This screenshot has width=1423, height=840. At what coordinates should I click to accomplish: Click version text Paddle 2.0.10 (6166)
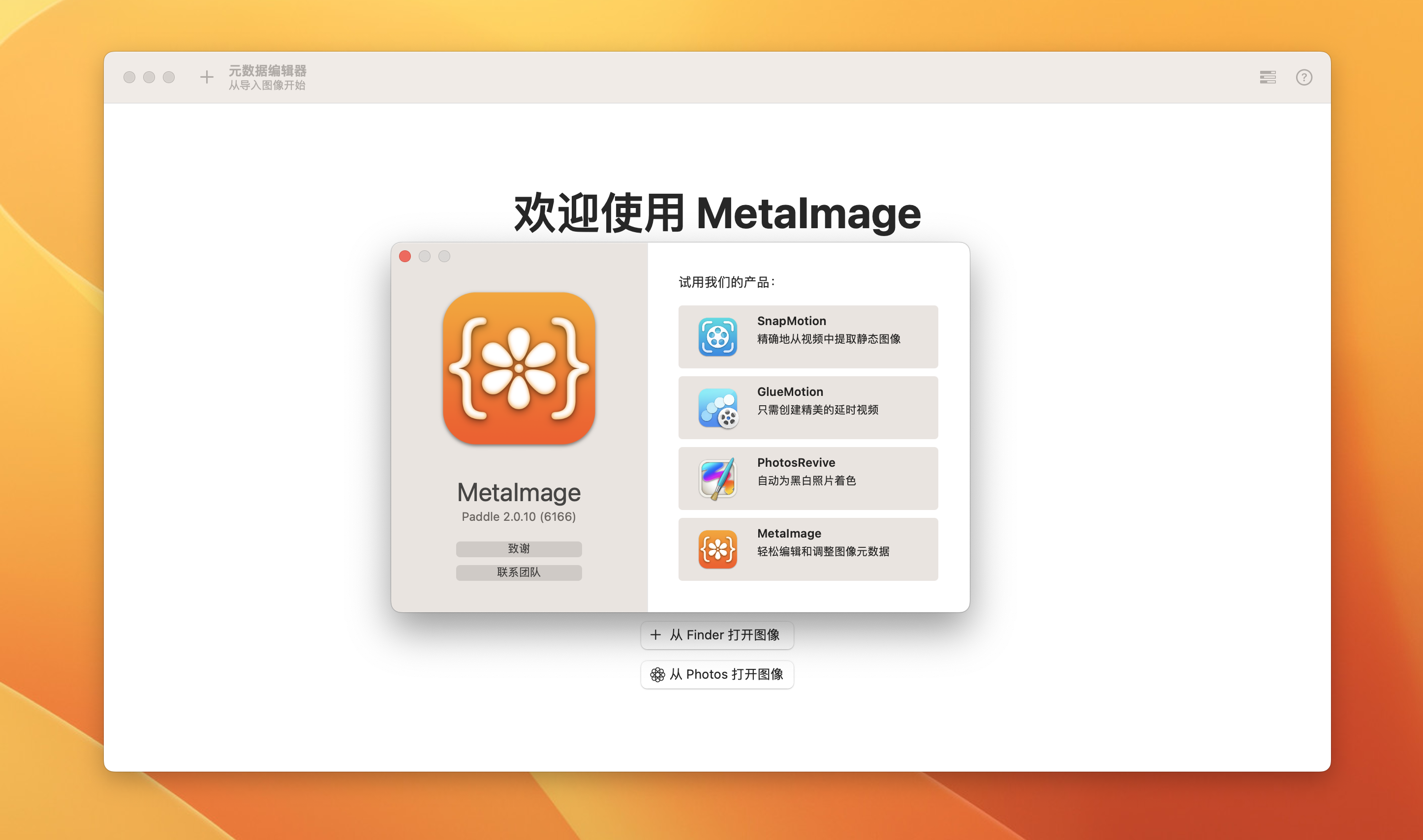pyautogui.click(x=519, y=517)
